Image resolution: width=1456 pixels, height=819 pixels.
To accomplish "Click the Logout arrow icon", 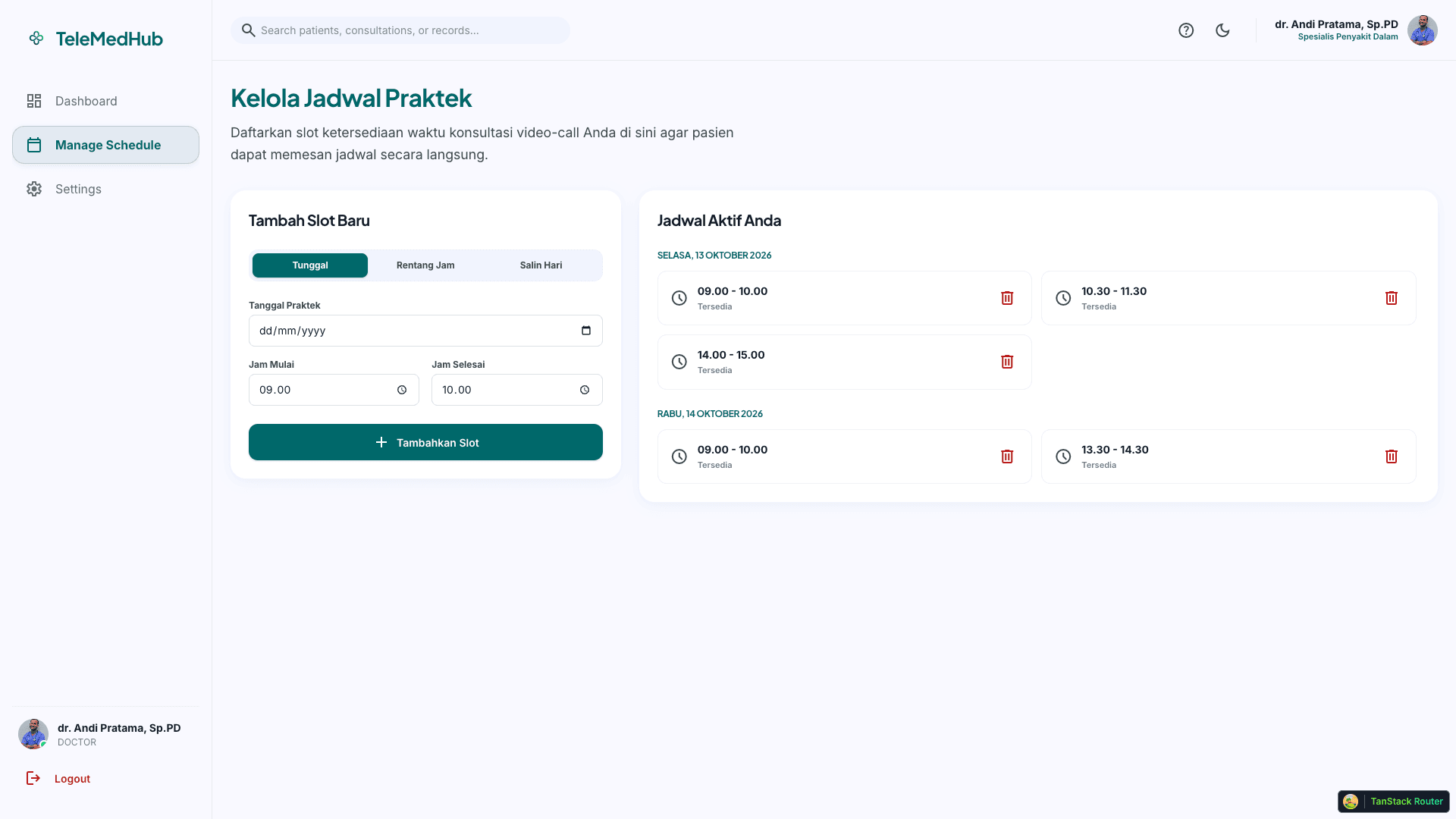I will 33,778.
